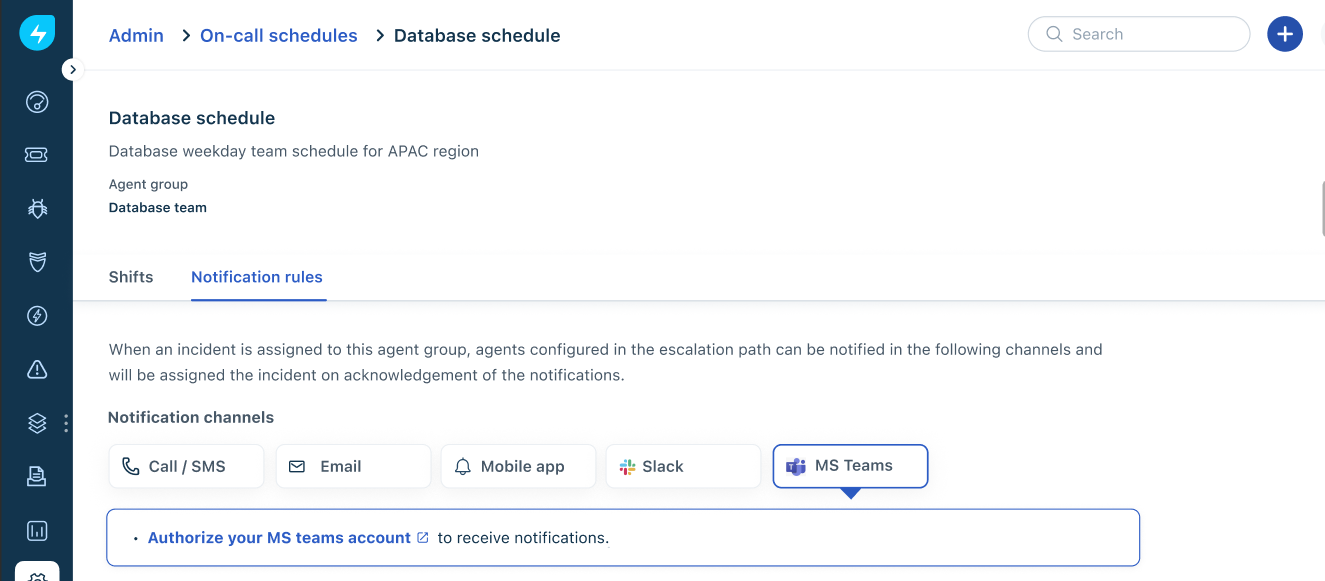The image size is (1325, 581).
Task: Expand the sidebar with the chevron arrow
Action: coord(72,70)
